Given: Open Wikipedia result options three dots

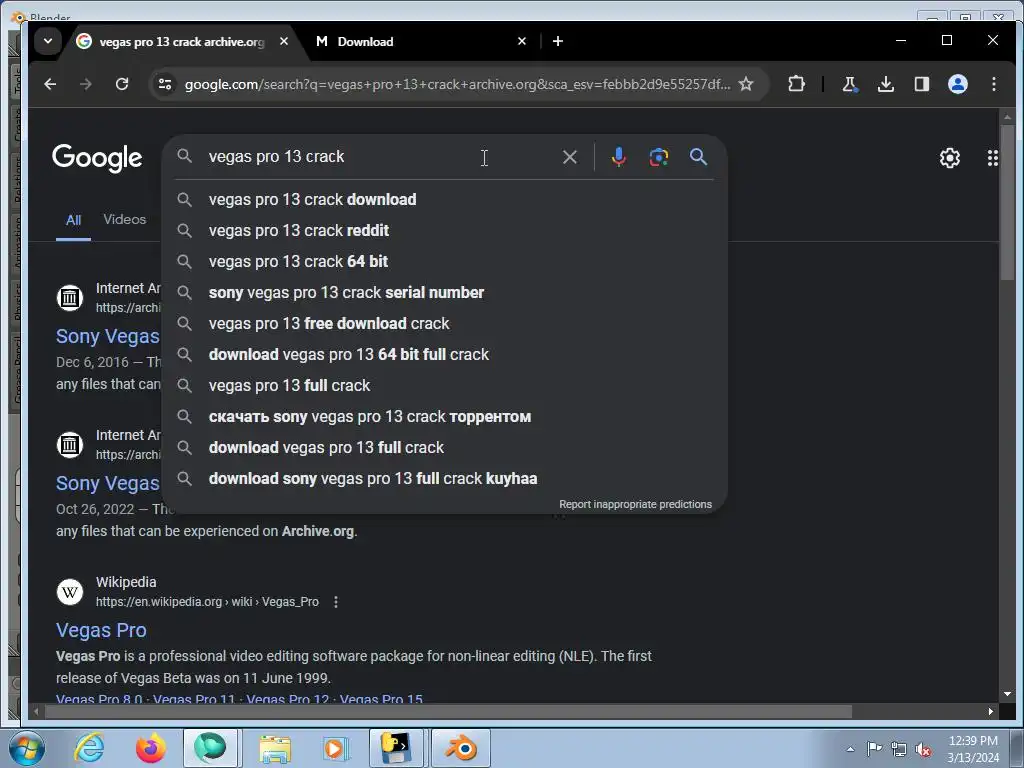Looking at the screenshot, I should [x=336, y=601].
